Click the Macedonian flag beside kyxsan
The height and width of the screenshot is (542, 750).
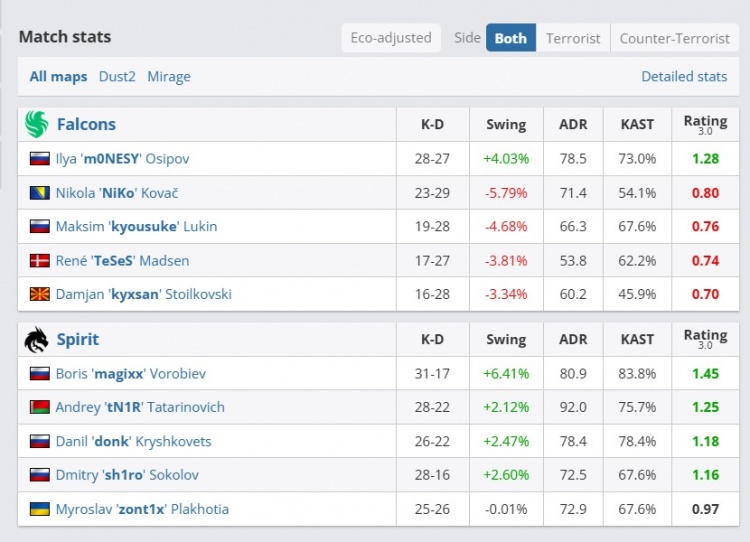click(x=39, y=295)
